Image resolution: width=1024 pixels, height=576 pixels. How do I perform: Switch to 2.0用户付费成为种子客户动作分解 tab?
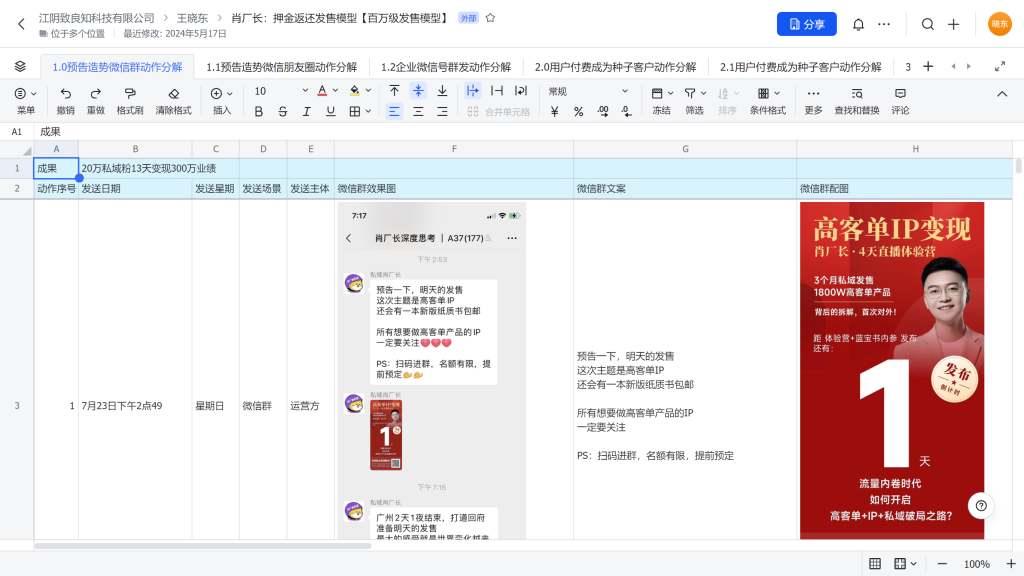[615, 67]
